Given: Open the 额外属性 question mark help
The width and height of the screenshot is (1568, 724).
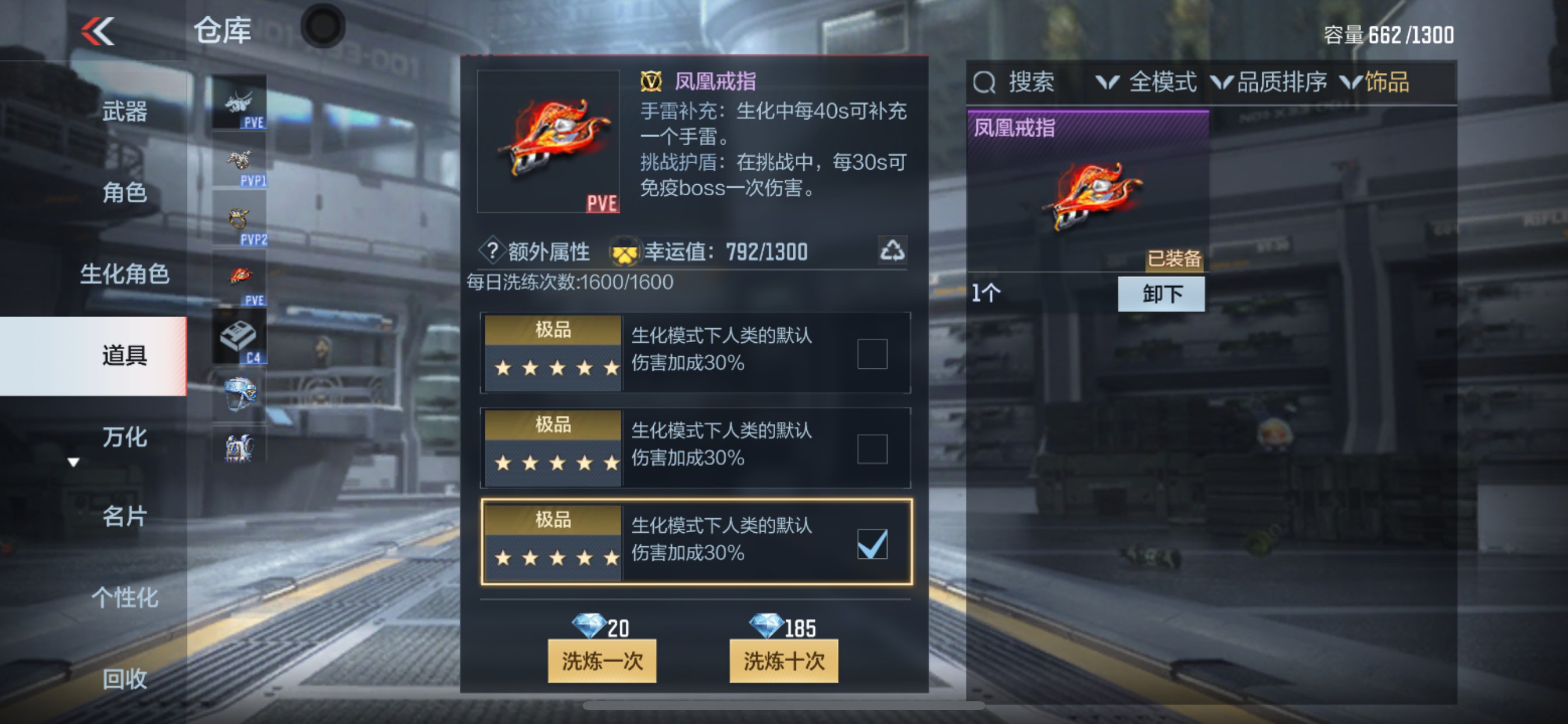Looking at the screenshot, I should [x=493, y=251].
